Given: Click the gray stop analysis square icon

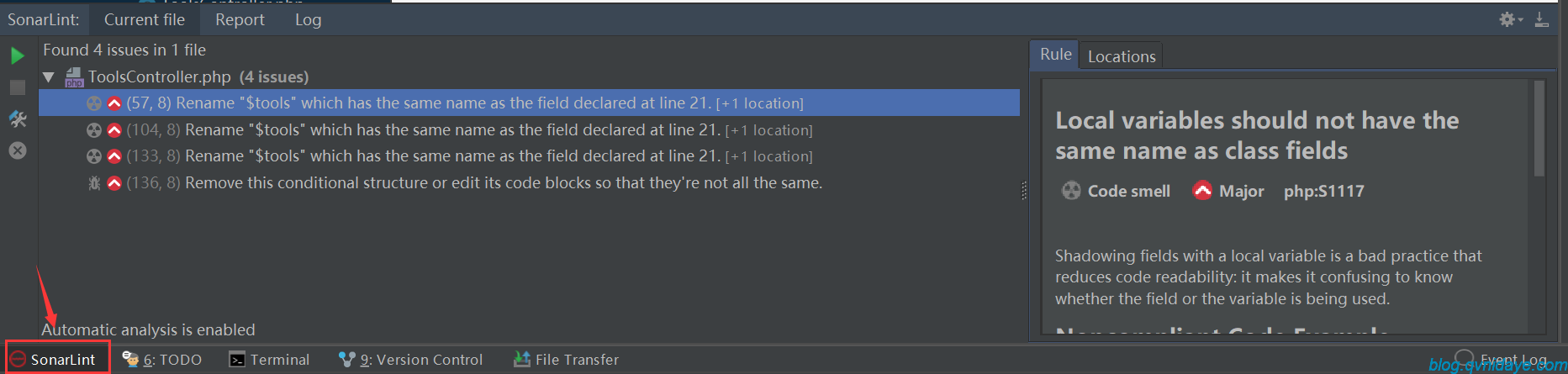Looking at the screenshot, I should coord(18,87).
